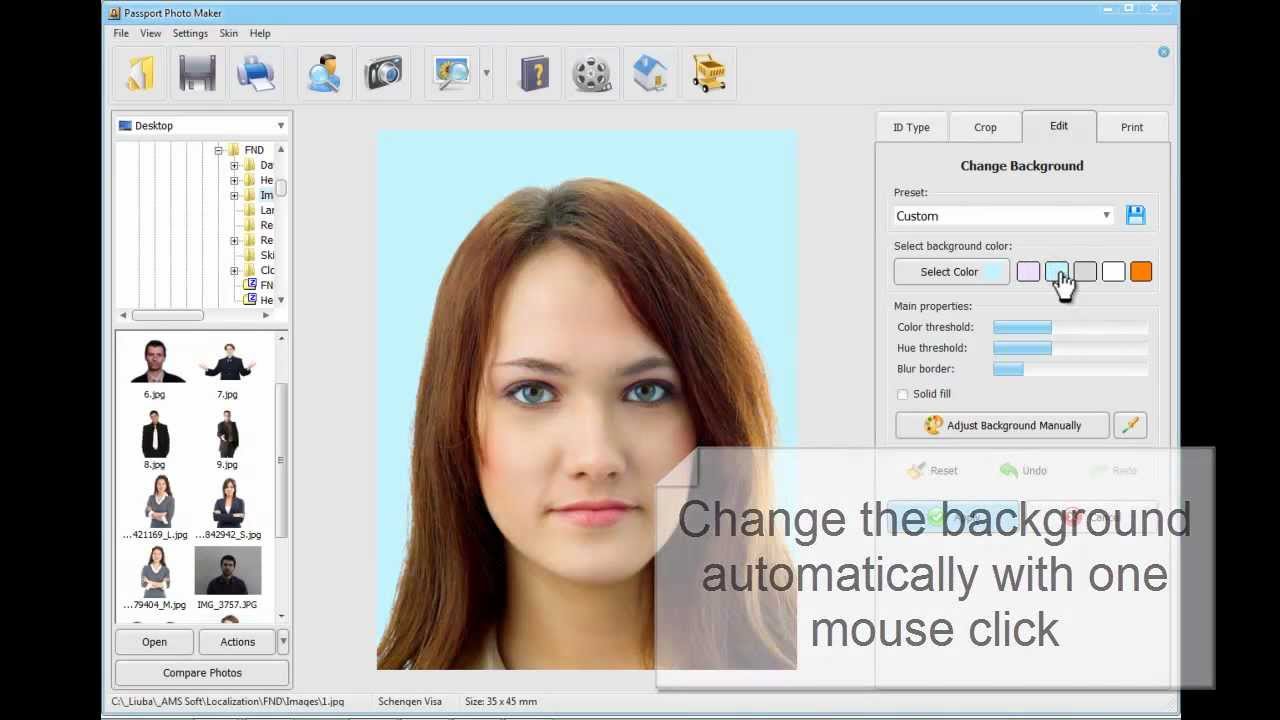This screenshot has height=720, width=1280.
Task: Select the 6.jpg thumbnail
Action: coord(154,369)
